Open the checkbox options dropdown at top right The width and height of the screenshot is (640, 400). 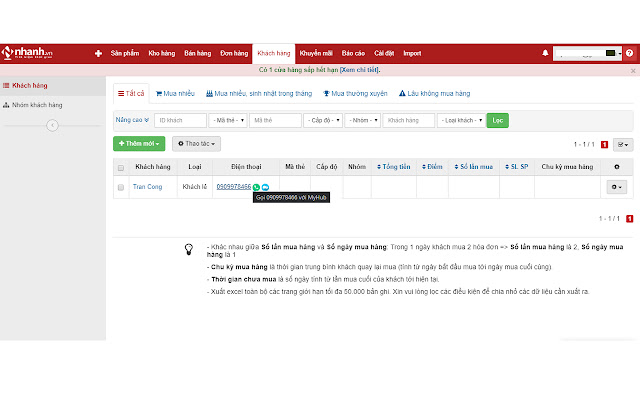tap(621, 144)
